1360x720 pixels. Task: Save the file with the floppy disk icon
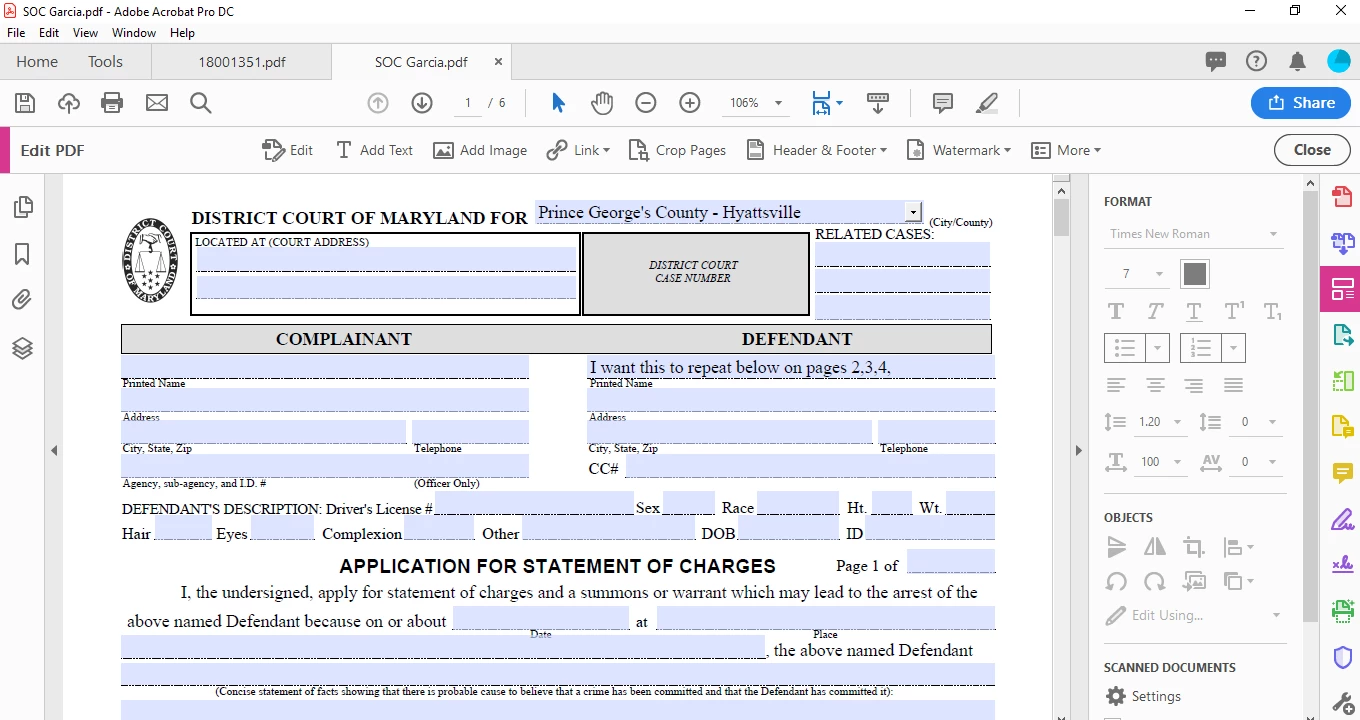pyautogui.click(x=25, y=103)
